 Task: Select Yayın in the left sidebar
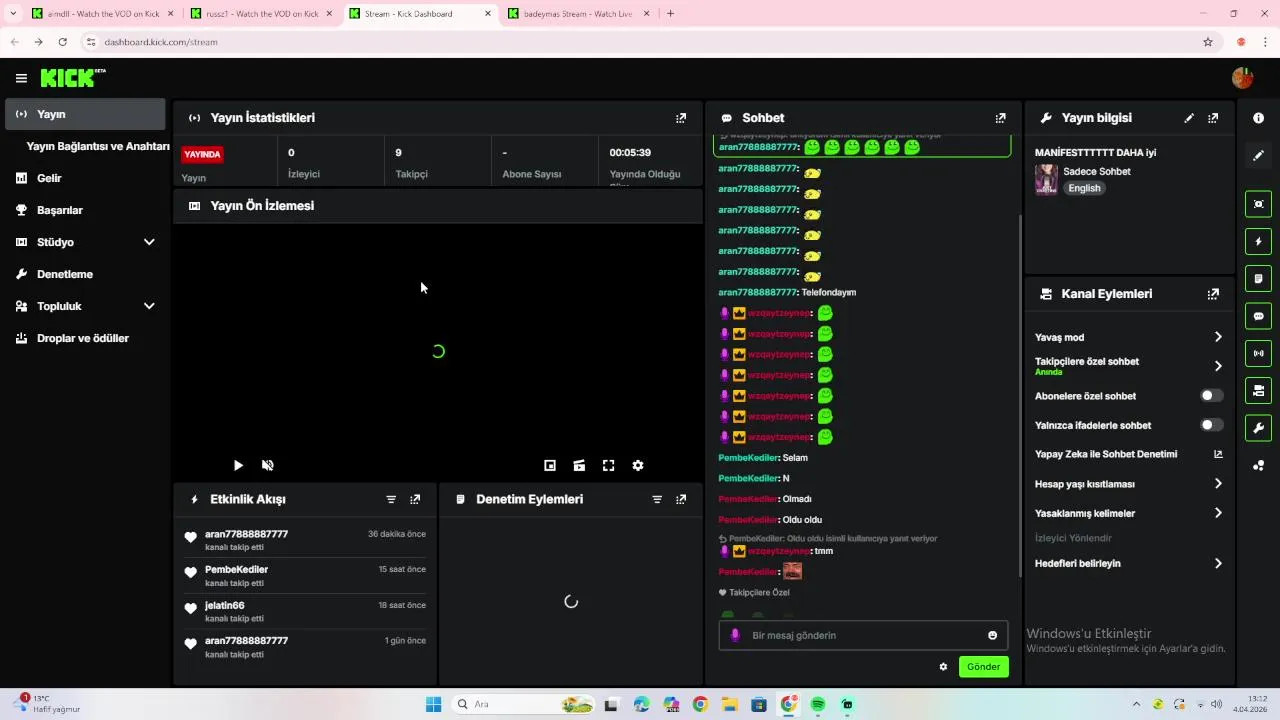(x=85, y=114)
